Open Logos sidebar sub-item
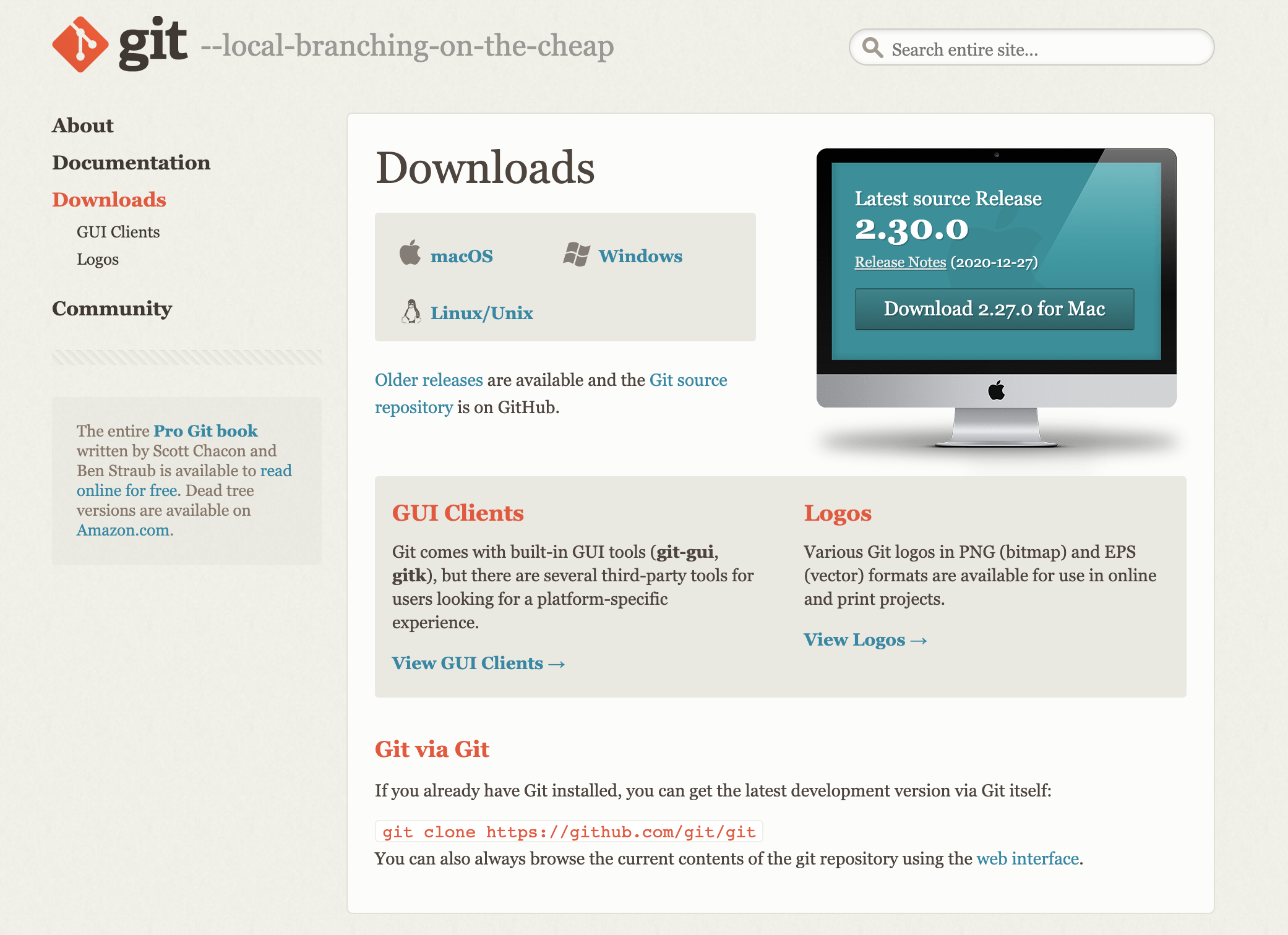 [98, 259]
